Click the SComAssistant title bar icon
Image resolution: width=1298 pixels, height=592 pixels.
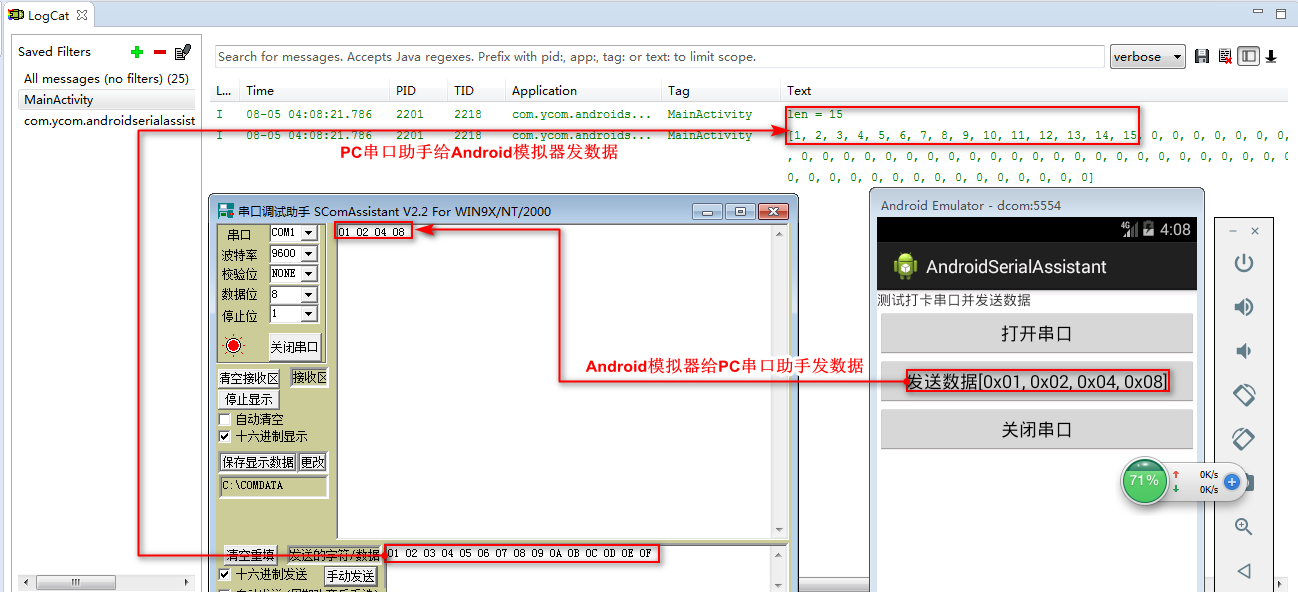point(226,211)
